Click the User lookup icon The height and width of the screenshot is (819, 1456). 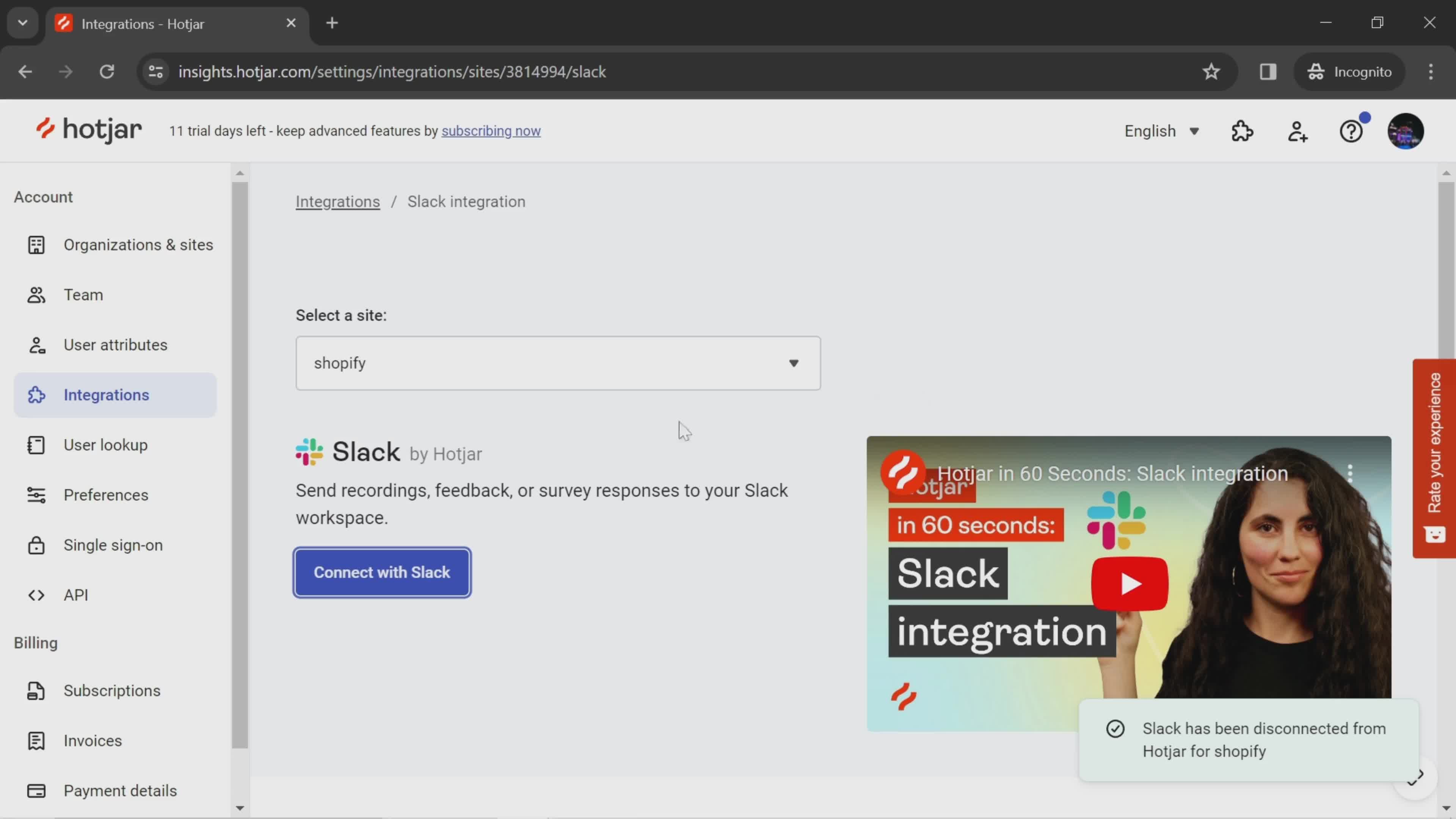[x=36, y=445]
